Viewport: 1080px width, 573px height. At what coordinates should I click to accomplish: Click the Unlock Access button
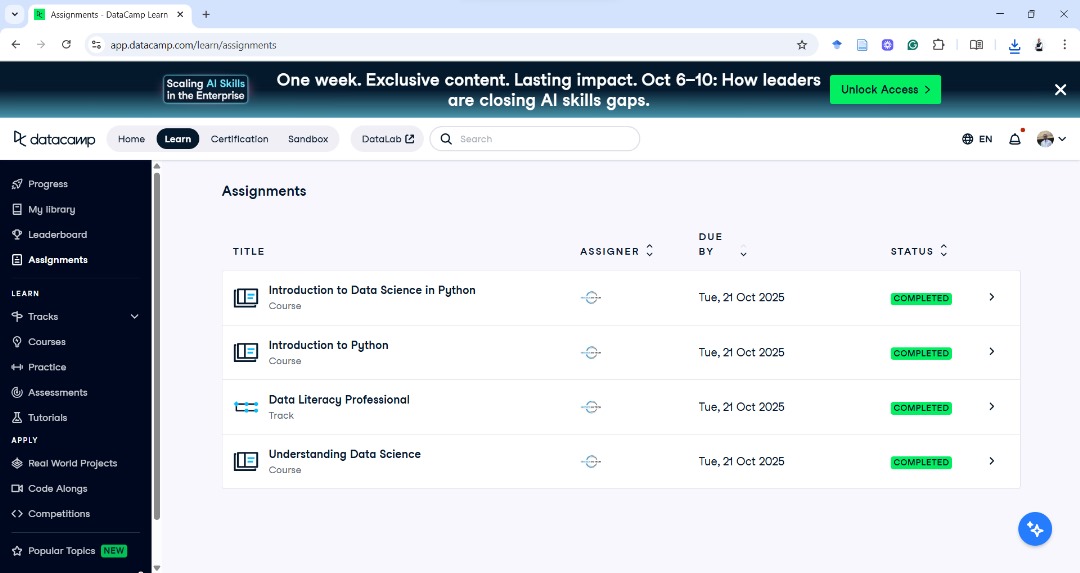click(x=885, y=90)
